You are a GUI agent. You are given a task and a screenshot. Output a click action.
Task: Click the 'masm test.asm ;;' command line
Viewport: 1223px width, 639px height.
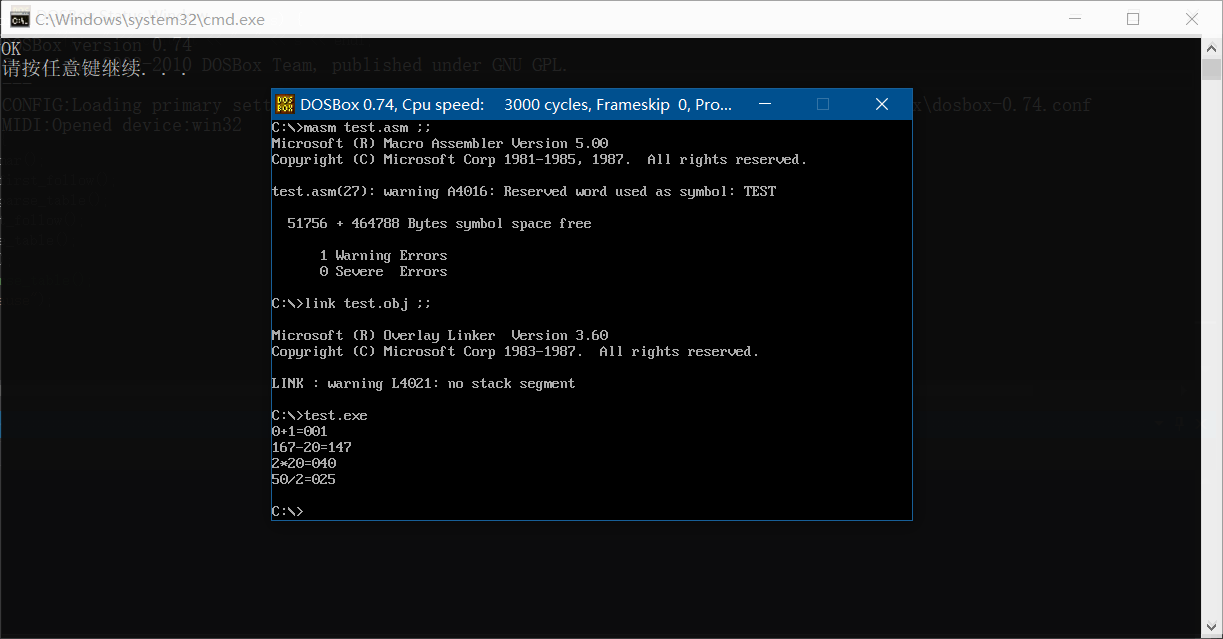(352, 127)
